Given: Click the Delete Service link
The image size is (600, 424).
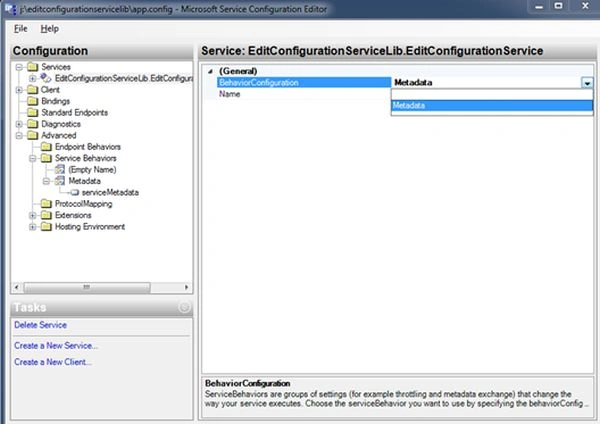Looking at the screenshot, I should coord(40,325).
